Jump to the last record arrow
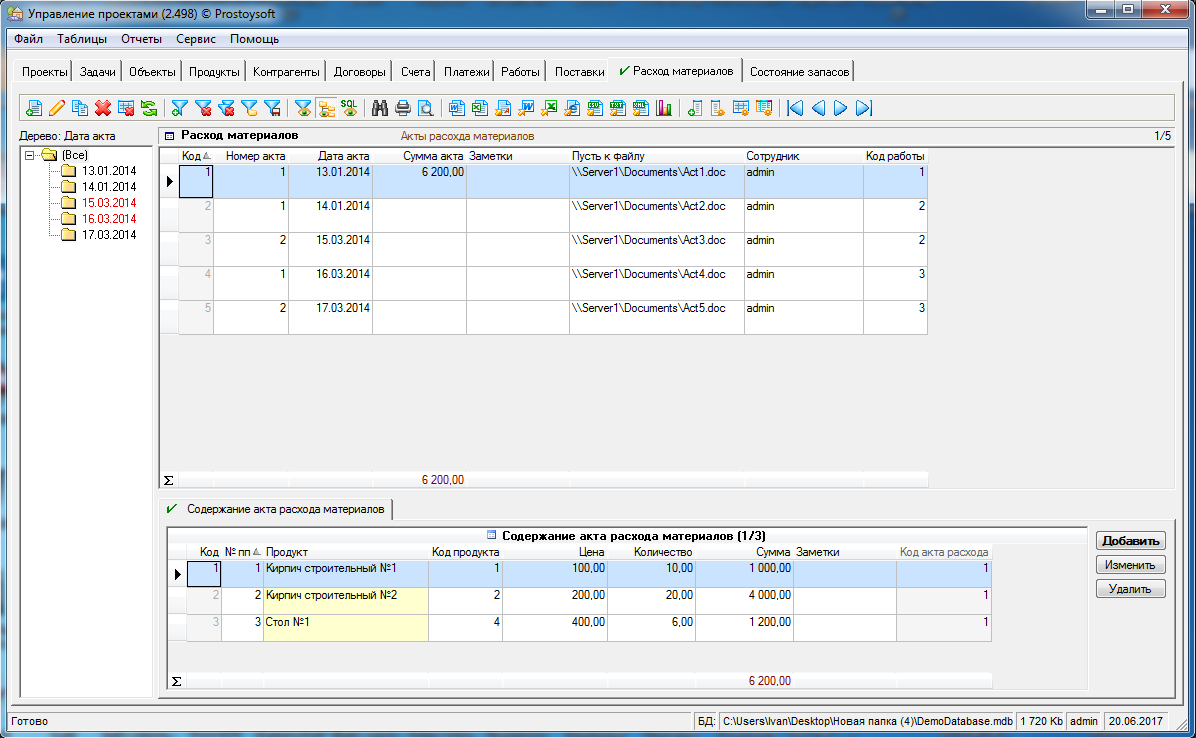Screen dimensions: 1196x738 tap(863, 108)
